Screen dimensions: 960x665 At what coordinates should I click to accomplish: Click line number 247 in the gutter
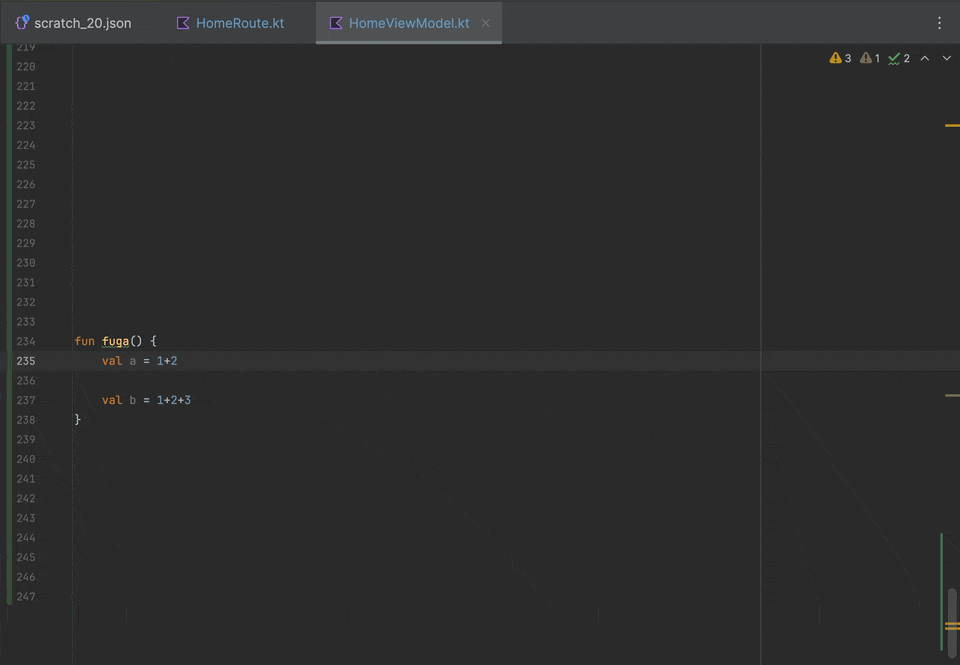[x=26, y=596]
